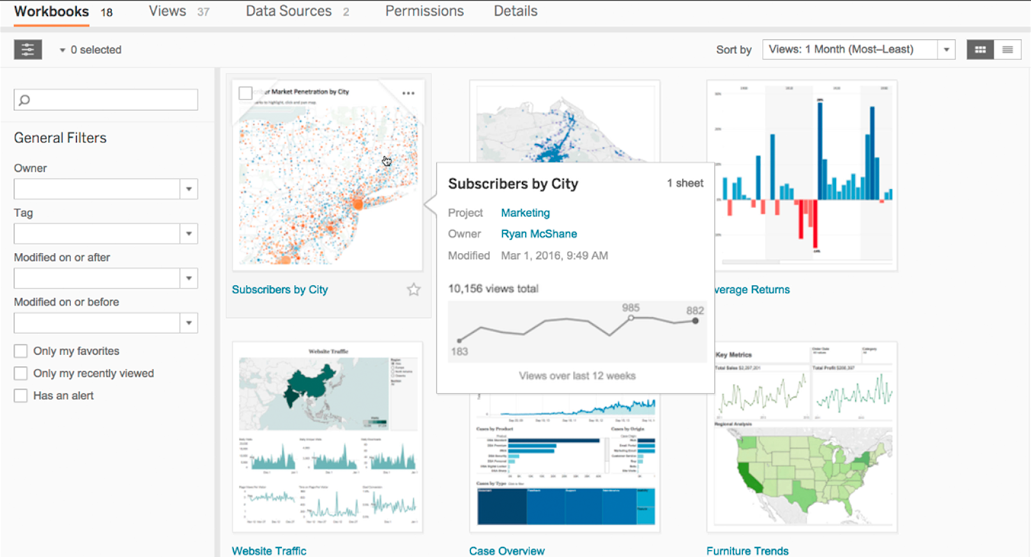Viewport: 1031px width, 557px height.
Task: Enable Only my recently viewed filter
Action: [21, 374]
